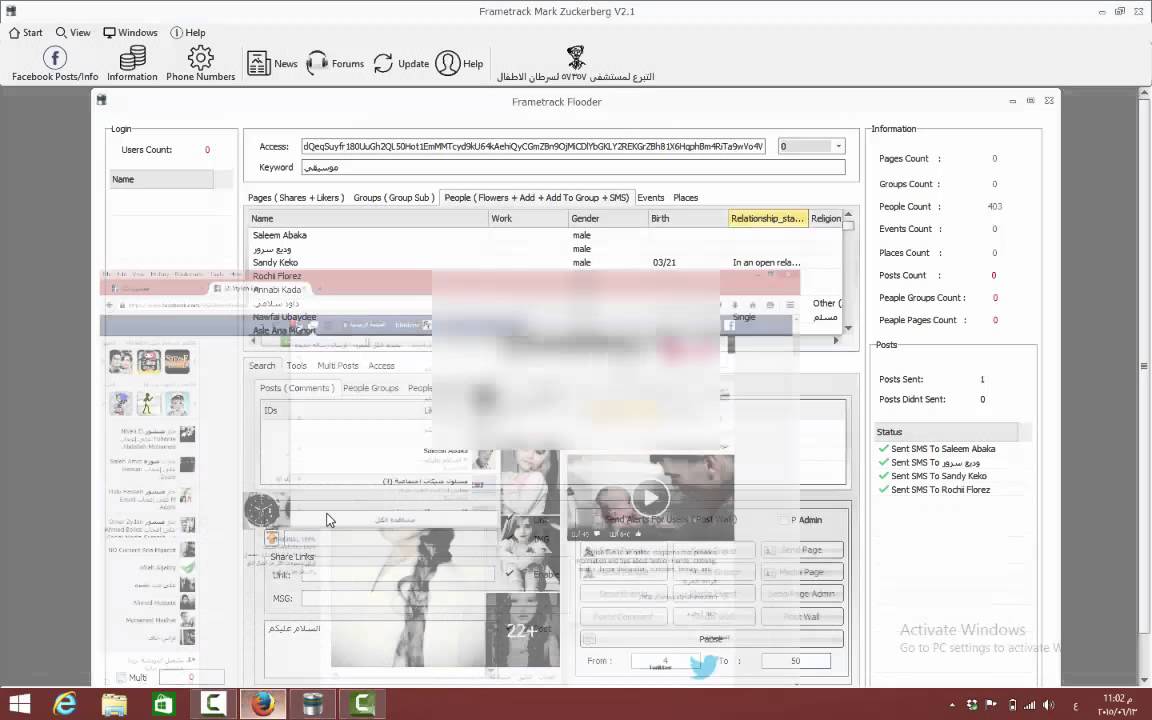Click the taskbar clock showing 11:02
1152x720 pixels.
point(1117,705)
